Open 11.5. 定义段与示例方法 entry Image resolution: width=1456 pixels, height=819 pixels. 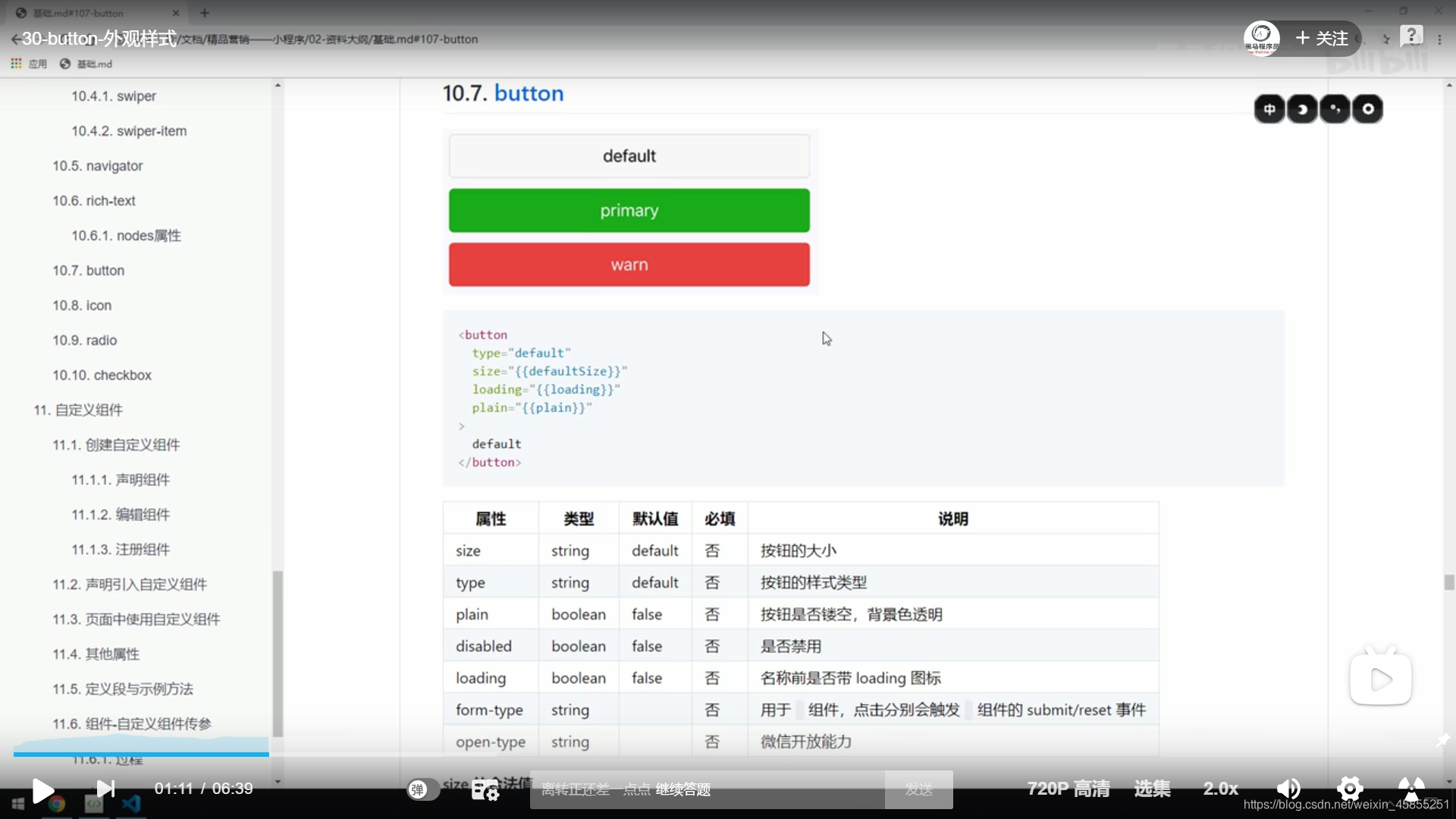(123, 689)
